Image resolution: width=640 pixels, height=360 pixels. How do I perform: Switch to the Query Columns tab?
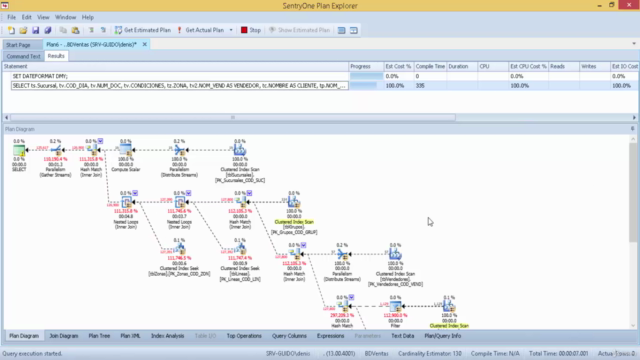pyautogui.click(x=289, y=336)
